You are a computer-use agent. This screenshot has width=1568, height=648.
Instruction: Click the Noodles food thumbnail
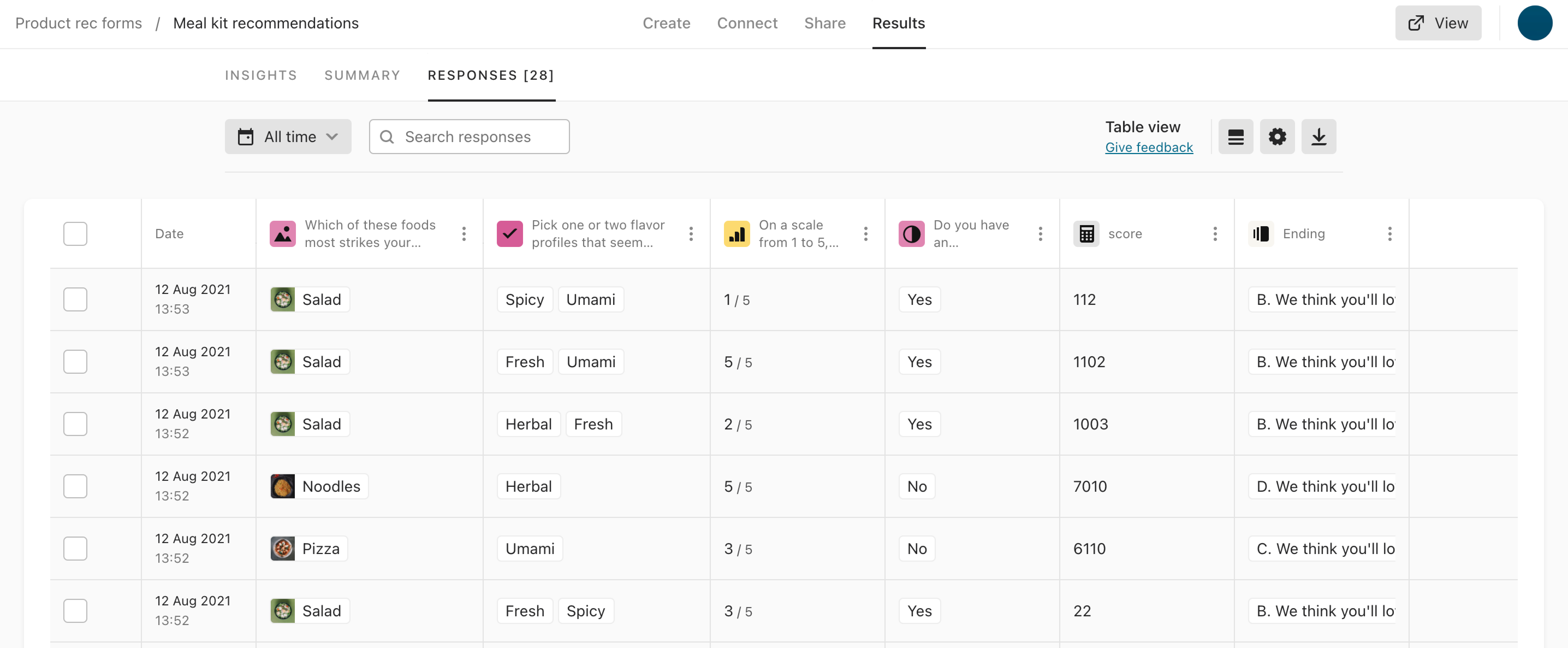[x=283, y=487]
